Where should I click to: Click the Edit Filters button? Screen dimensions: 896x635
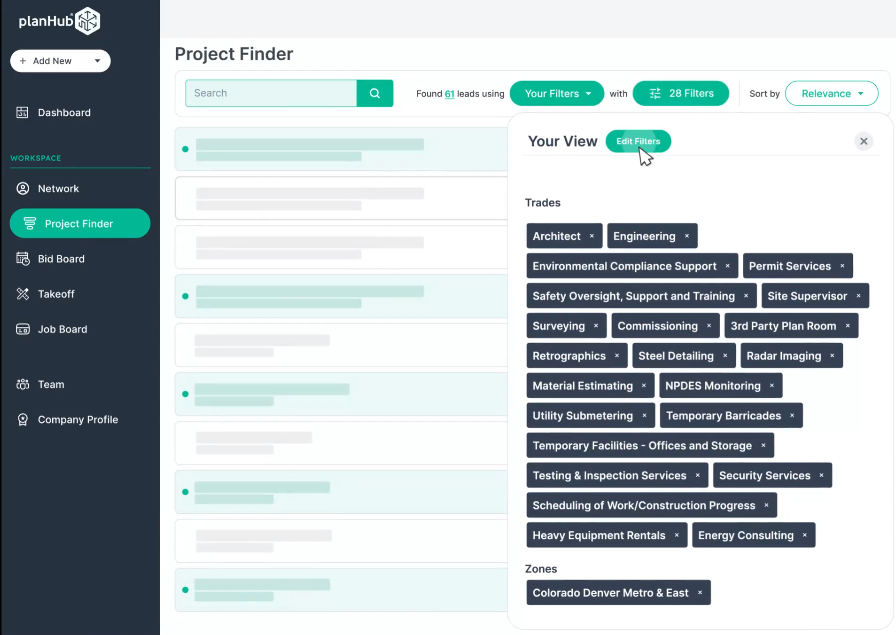tap(638, 141)
